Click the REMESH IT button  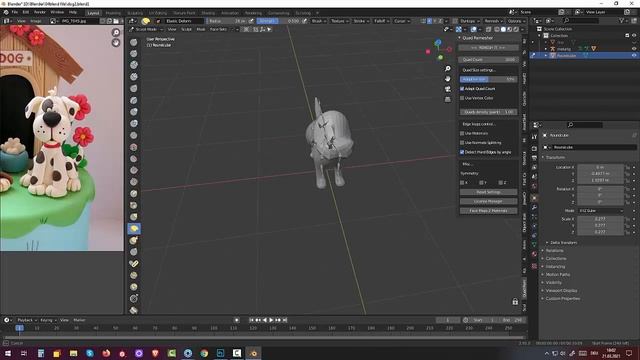pos(488,48)
